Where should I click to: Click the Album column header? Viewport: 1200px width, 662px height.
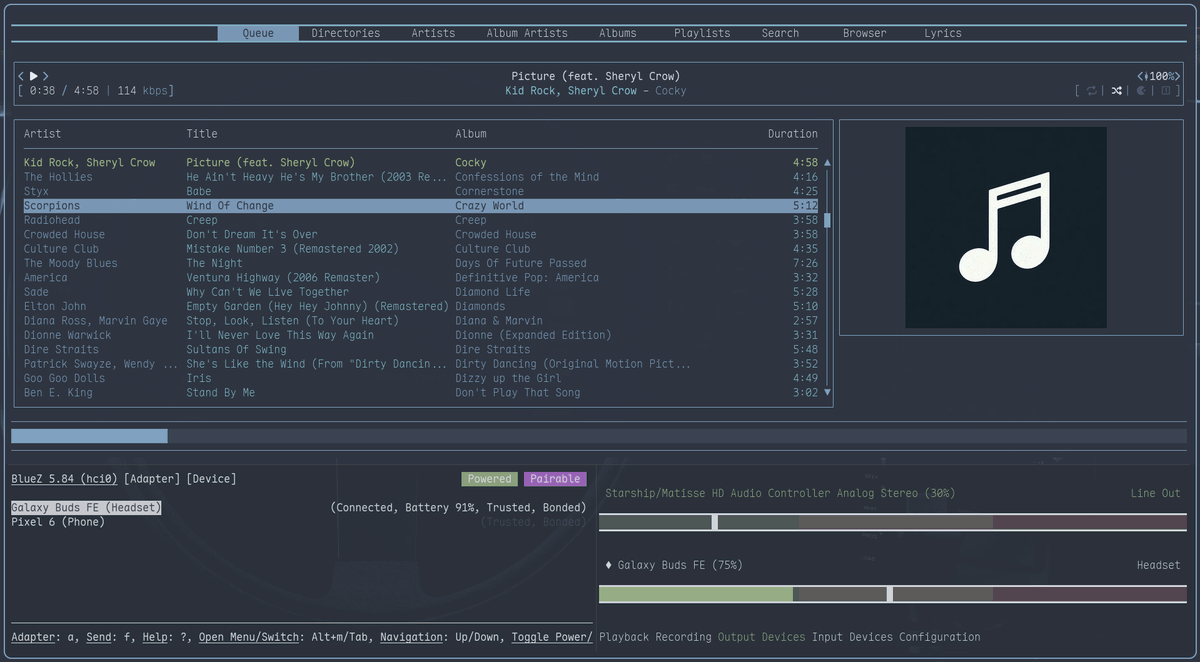471,134
